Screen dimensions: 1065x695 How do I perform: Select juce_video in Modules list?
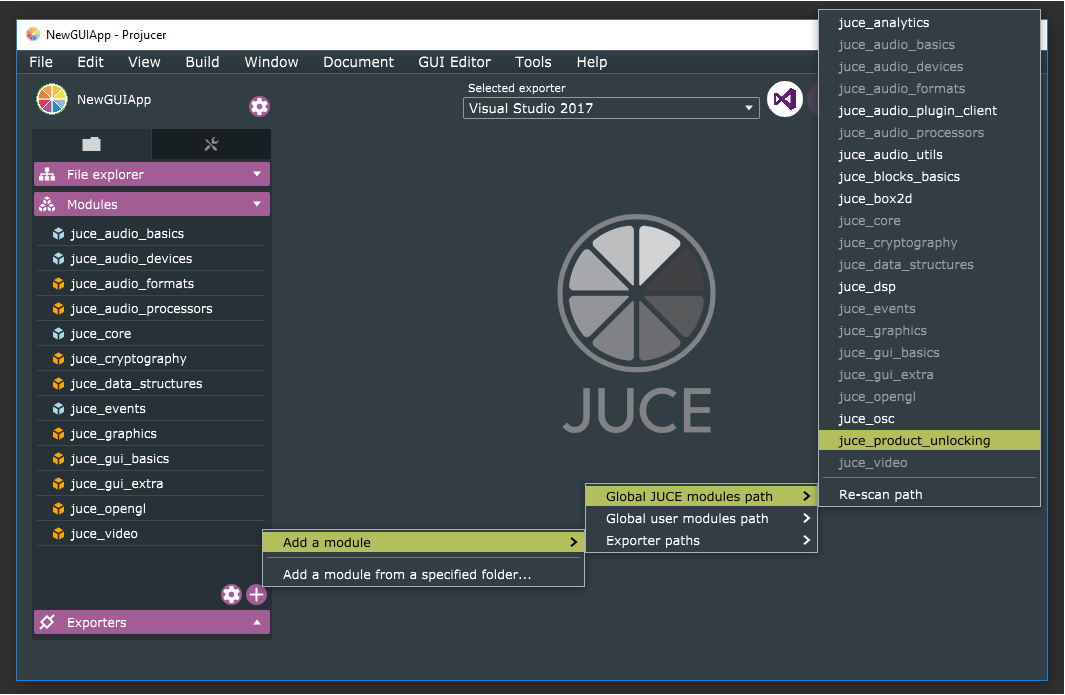tap(151, 534)
